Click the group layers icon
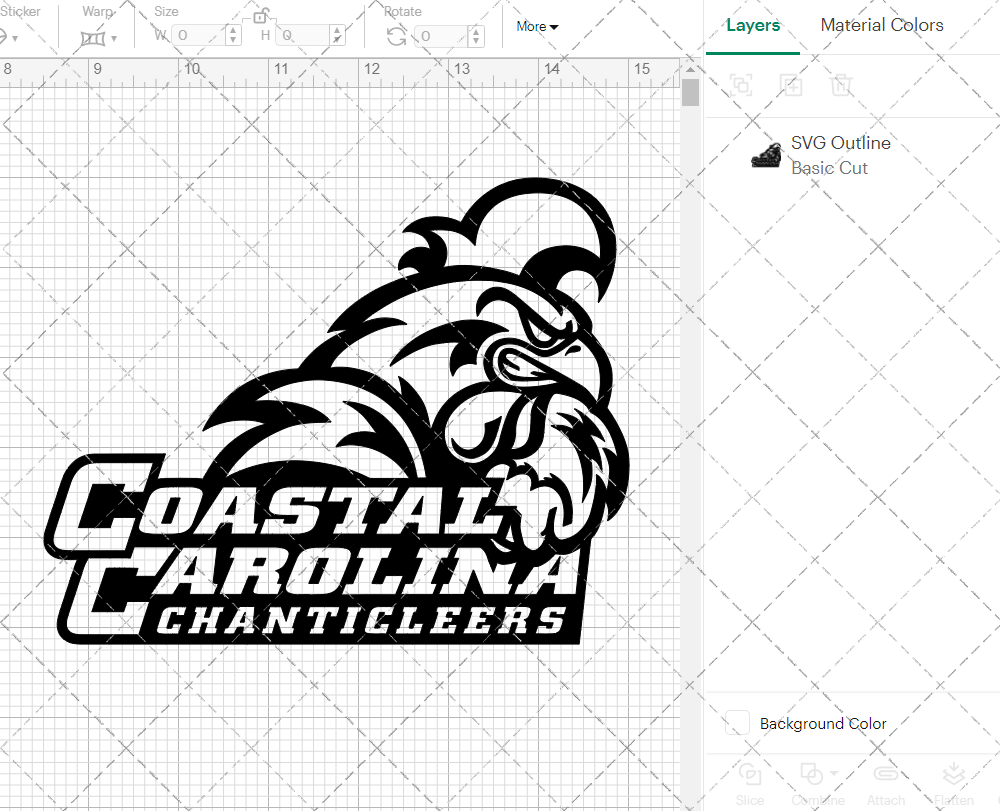Viewport: 1000px width, 811px height. click(741, 85)
